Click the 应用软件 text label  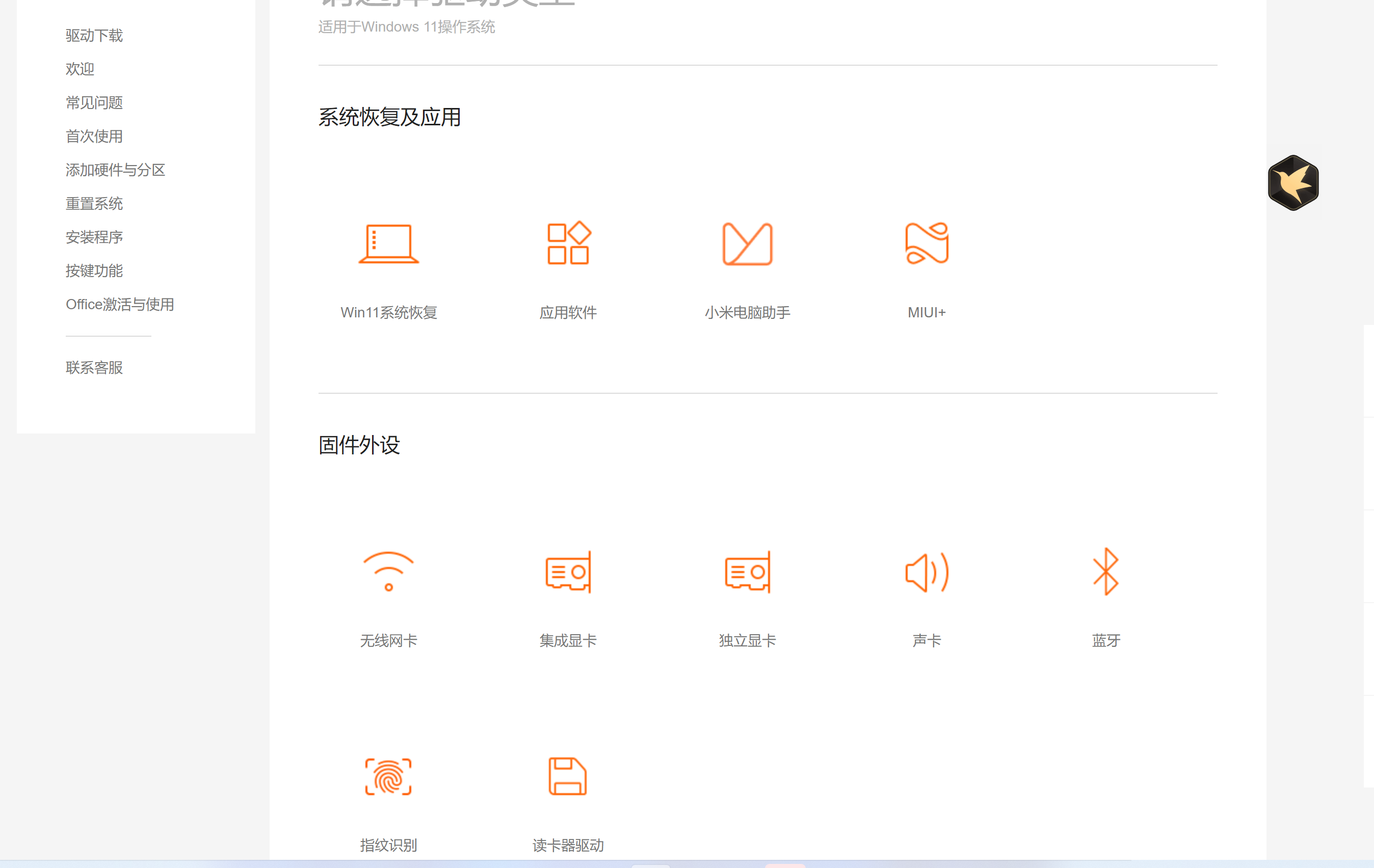(568, 313)
